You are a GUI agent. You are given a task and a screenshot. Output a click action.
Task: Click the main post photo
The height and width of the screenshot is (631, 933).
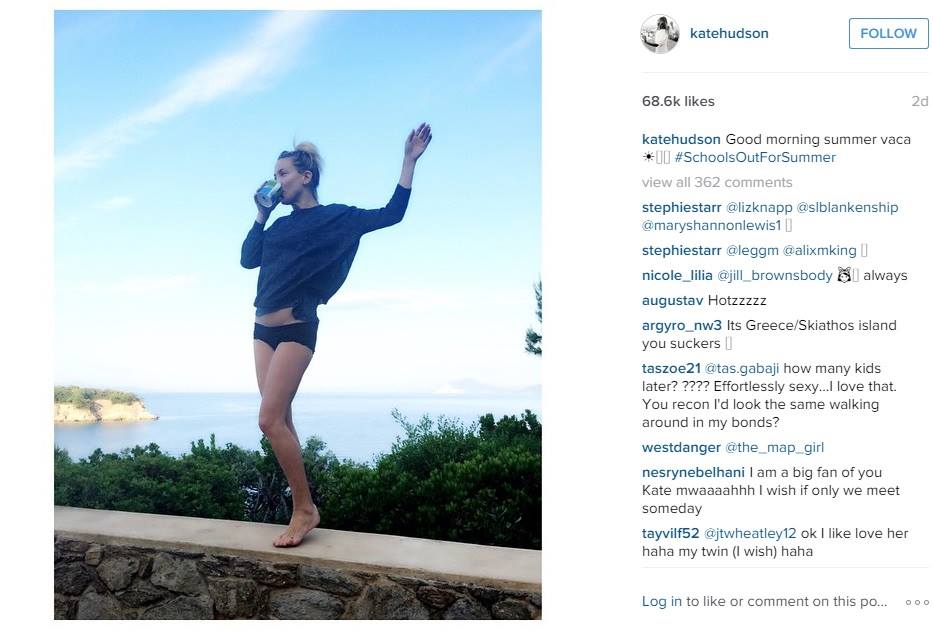click(298, 315)
